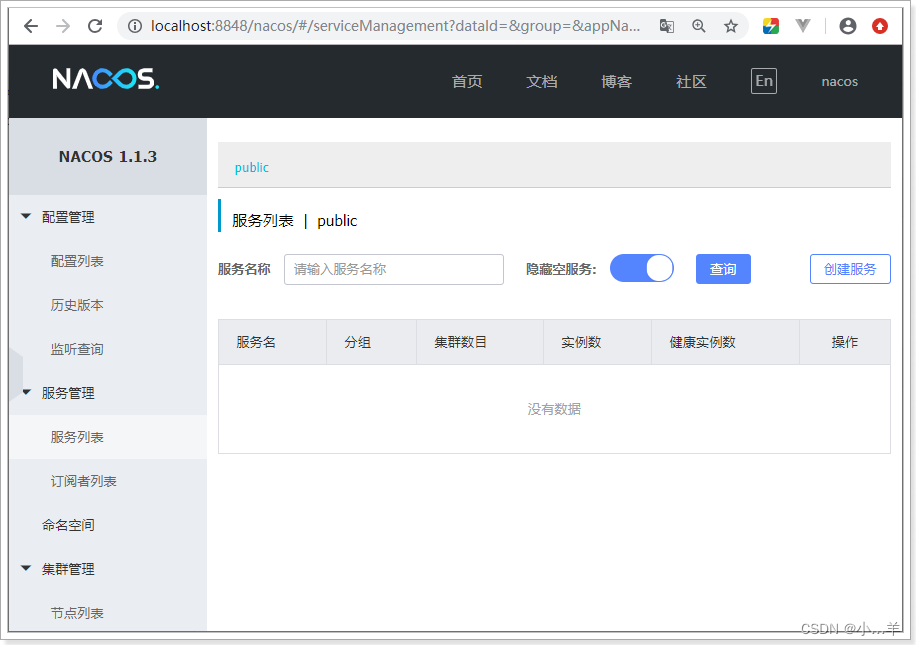
Task: Click the 查询 query button
Action: [x=723, y=268]
